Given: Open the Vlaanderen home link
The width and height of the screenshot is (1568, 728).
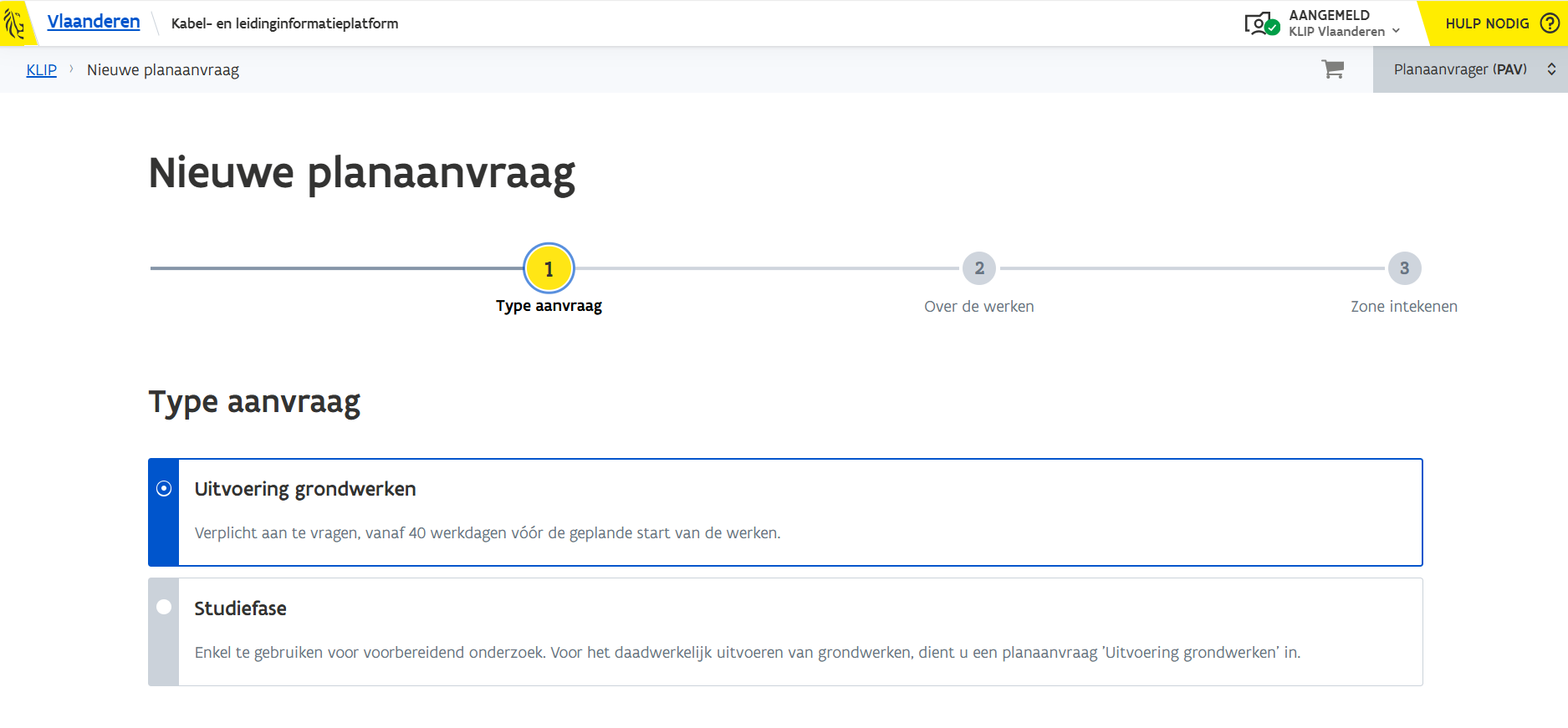Looking at the screenshot, I should [94, 22].
